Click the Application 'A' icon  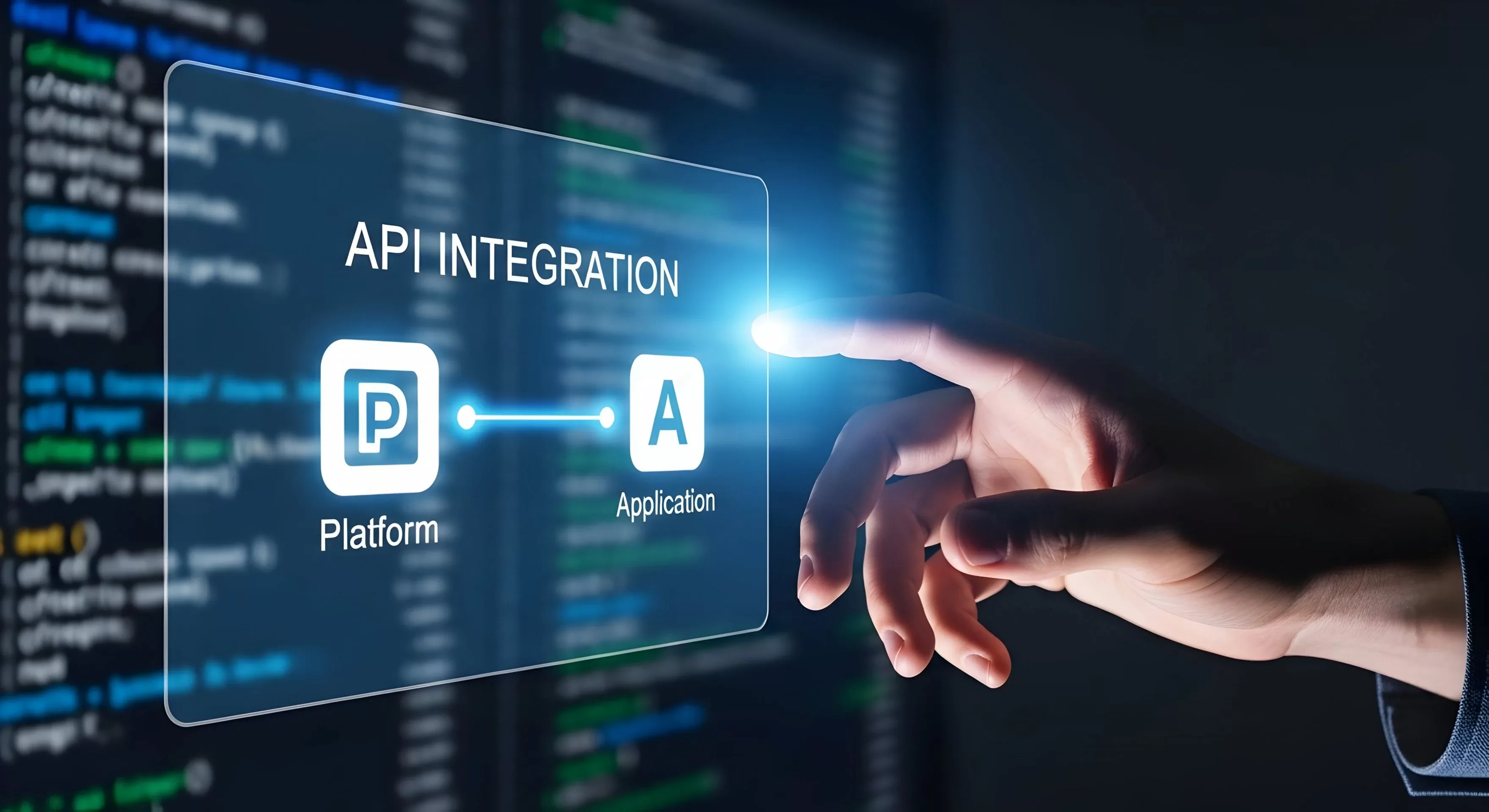click(x=667, y=413)
